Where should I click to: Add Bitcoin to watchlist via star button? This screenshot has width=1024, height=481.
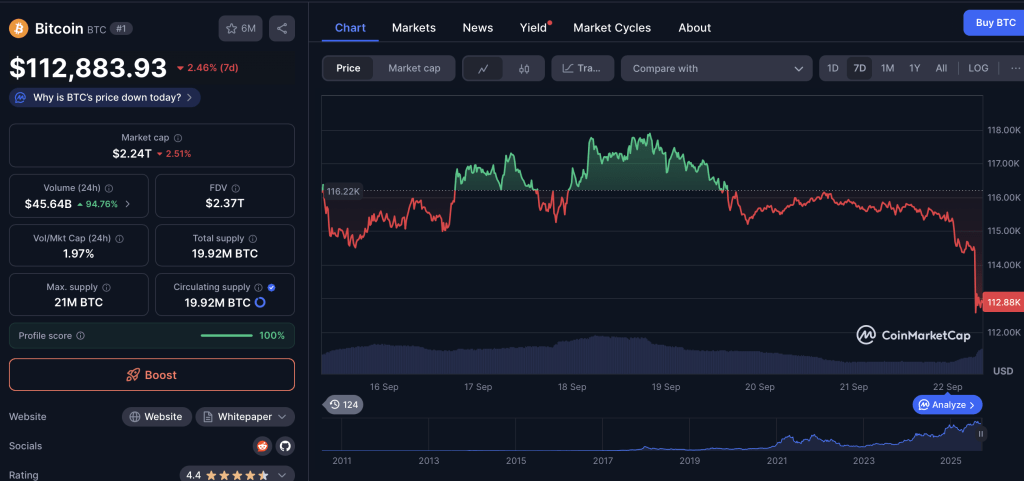pos(240,29)
